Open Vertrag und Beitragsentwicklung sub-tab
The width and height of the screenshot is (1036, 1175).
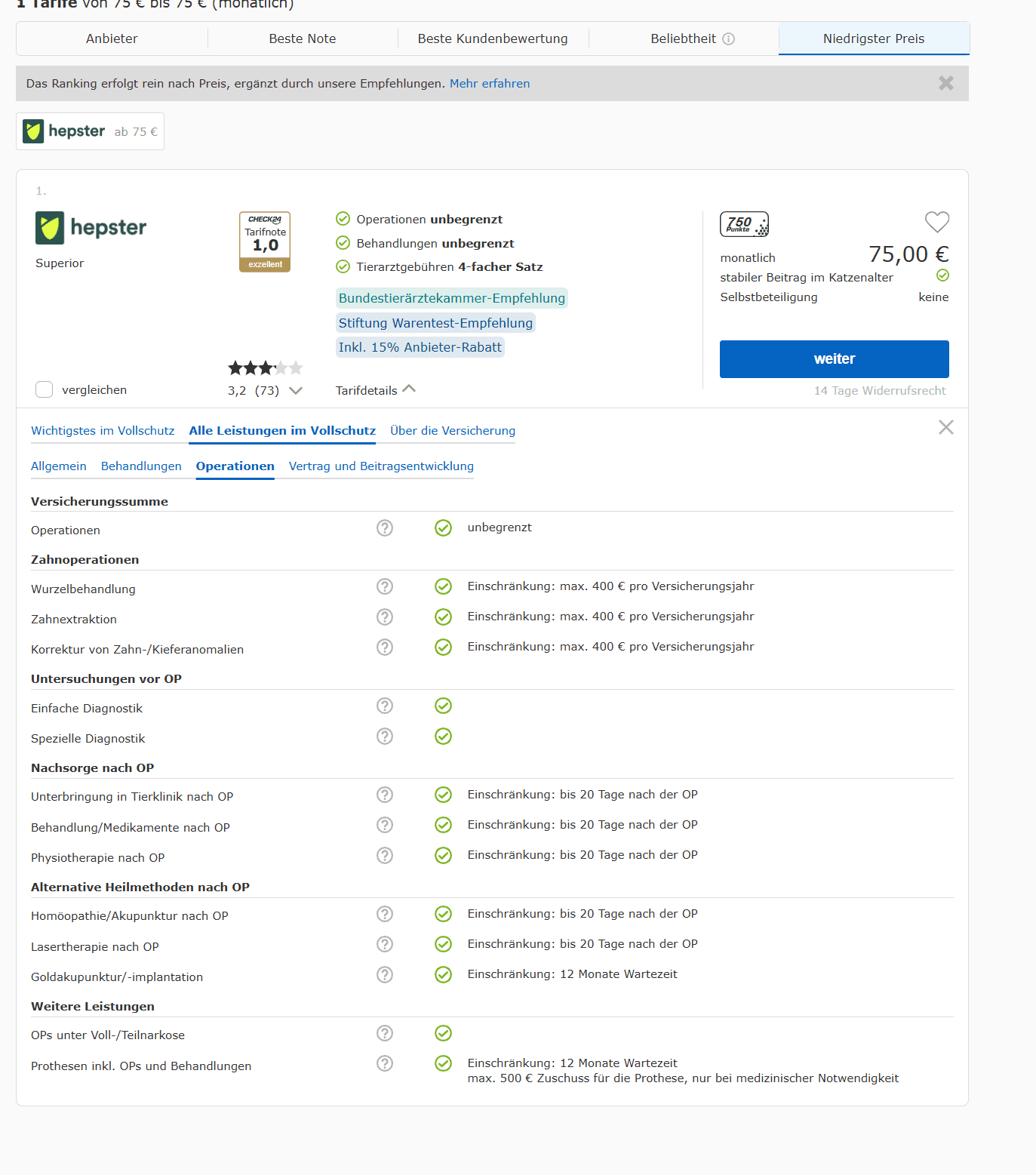point(381,466)
